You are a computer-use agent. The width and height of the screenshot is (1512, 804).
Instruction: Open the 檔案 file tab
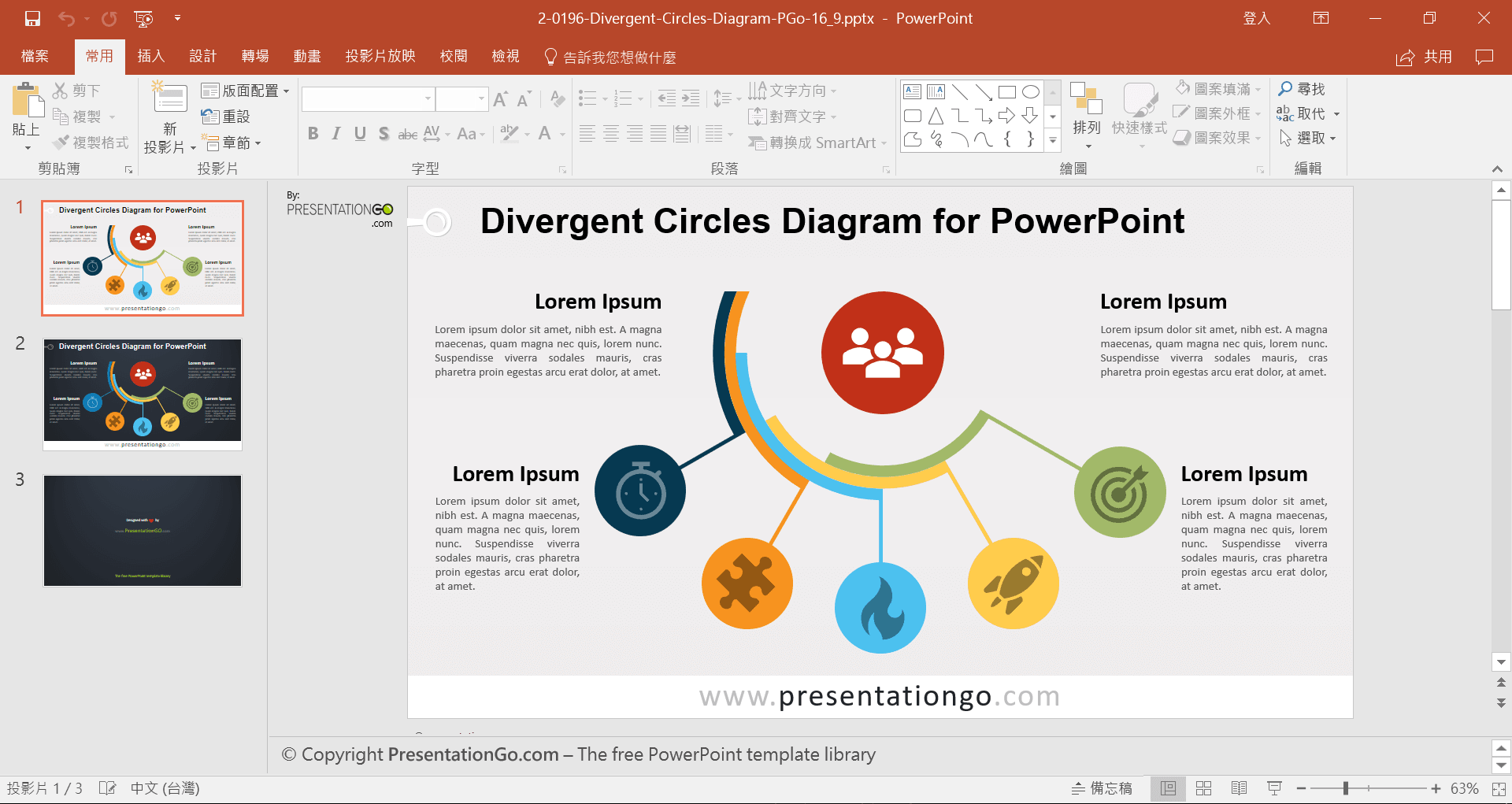tap(35, 56)
